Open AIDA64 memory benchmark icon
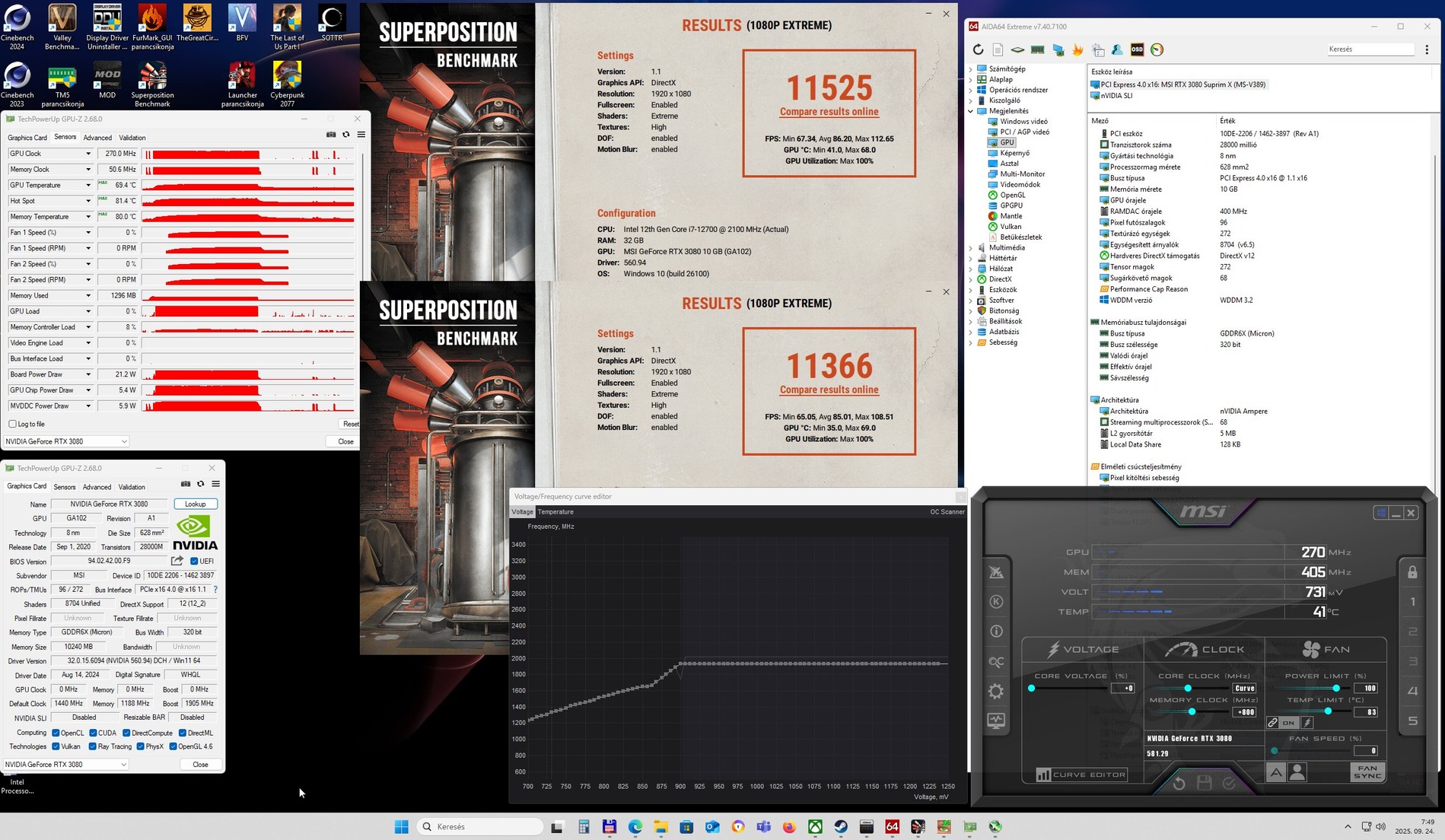The width and height of the screenshot is (1445, 840). pos(1037,50)
